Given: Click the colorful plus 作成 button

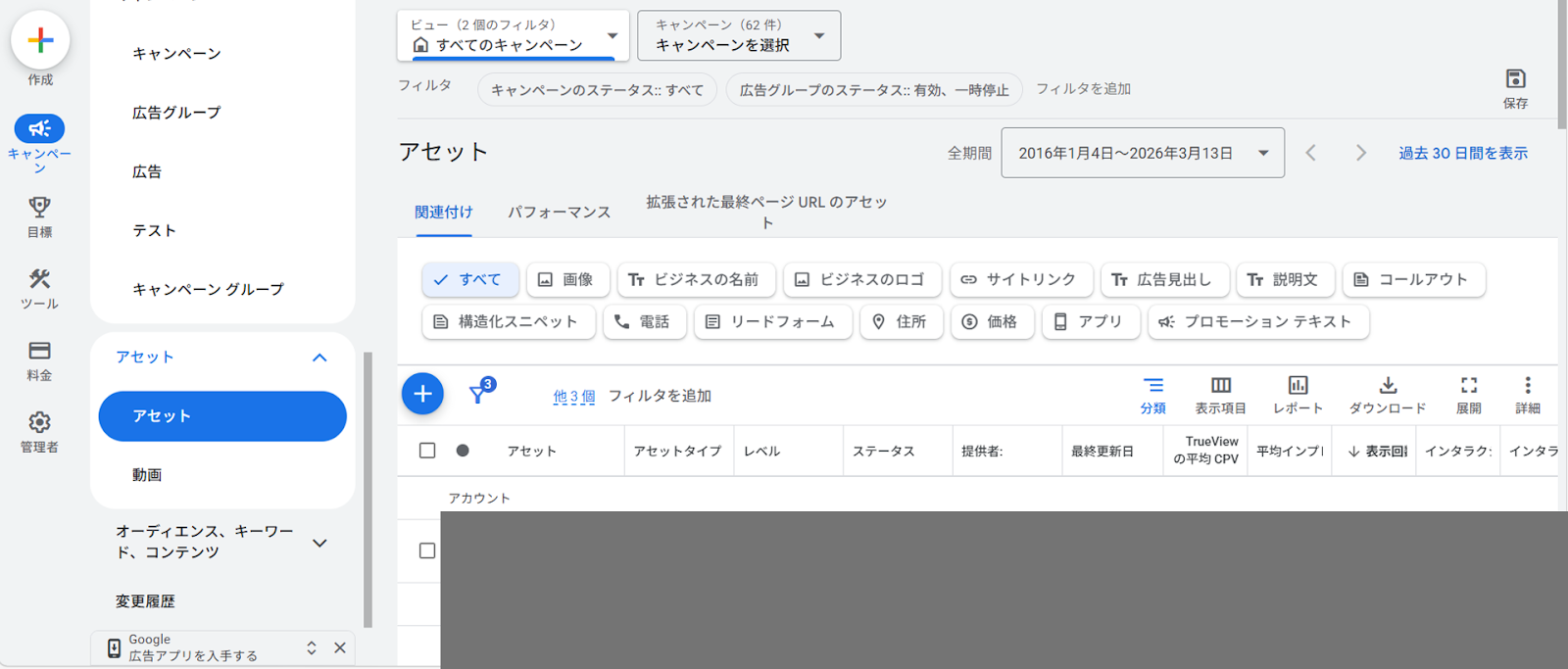Looking at the screenshot, I should pyautogui.click(x=40, y=40).
